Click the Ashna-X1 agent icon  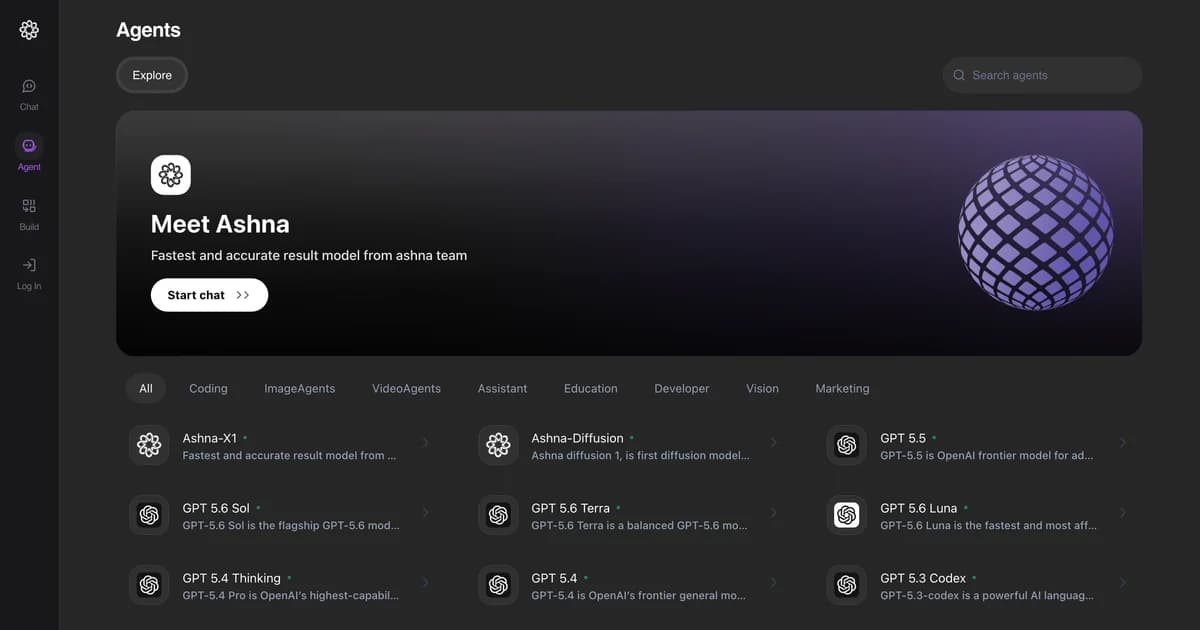click(x=150, y=445)
